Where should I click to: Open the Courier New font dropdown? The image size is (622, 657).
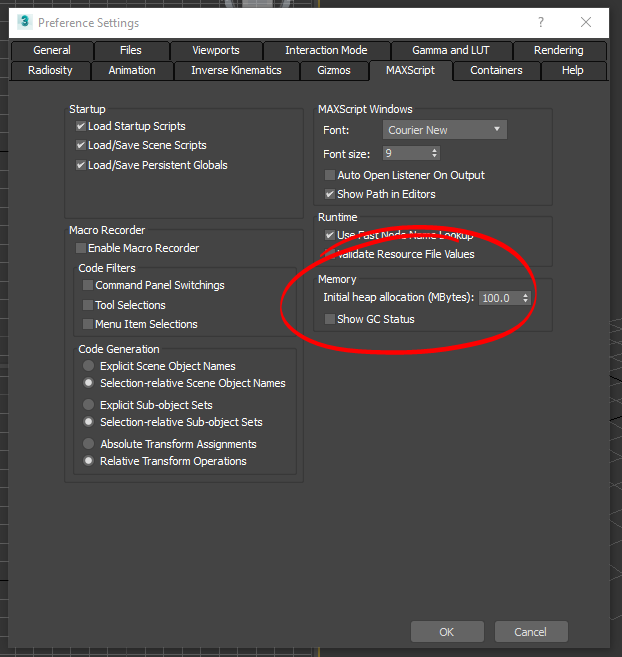click(445, 130)
